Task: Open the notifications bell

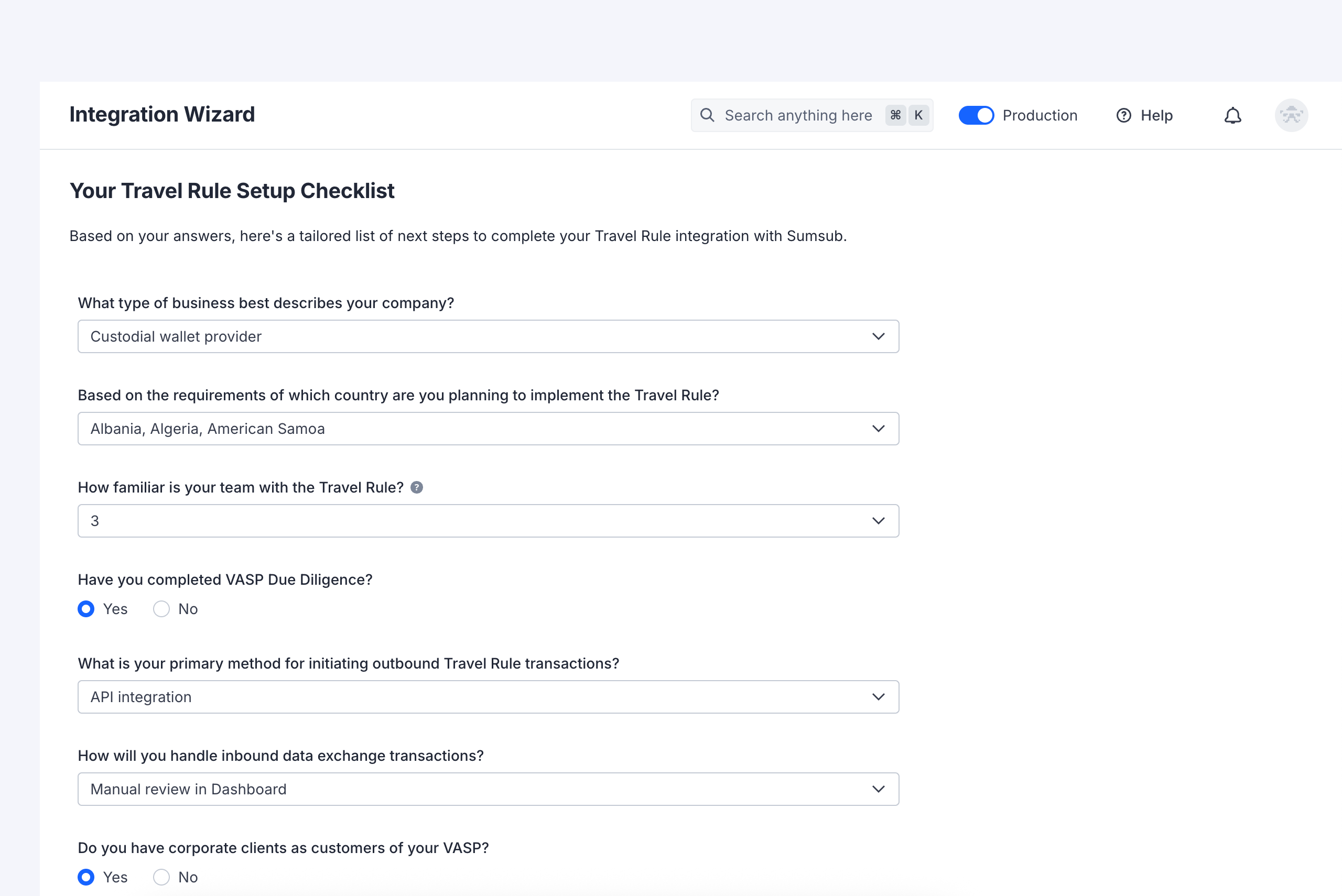Action: 1232,115
